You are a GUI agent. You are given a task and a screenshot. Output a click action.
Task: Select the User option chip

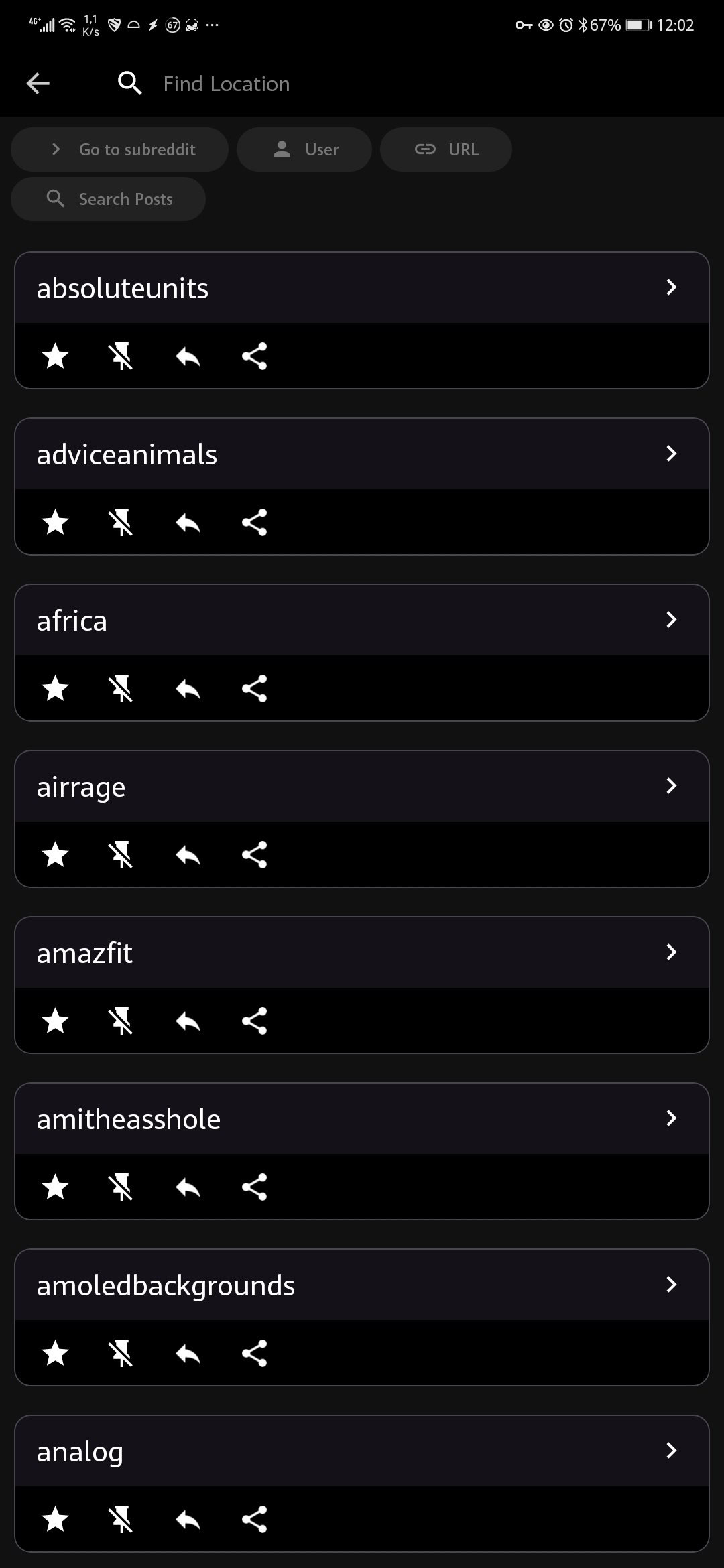click(304, 149)
